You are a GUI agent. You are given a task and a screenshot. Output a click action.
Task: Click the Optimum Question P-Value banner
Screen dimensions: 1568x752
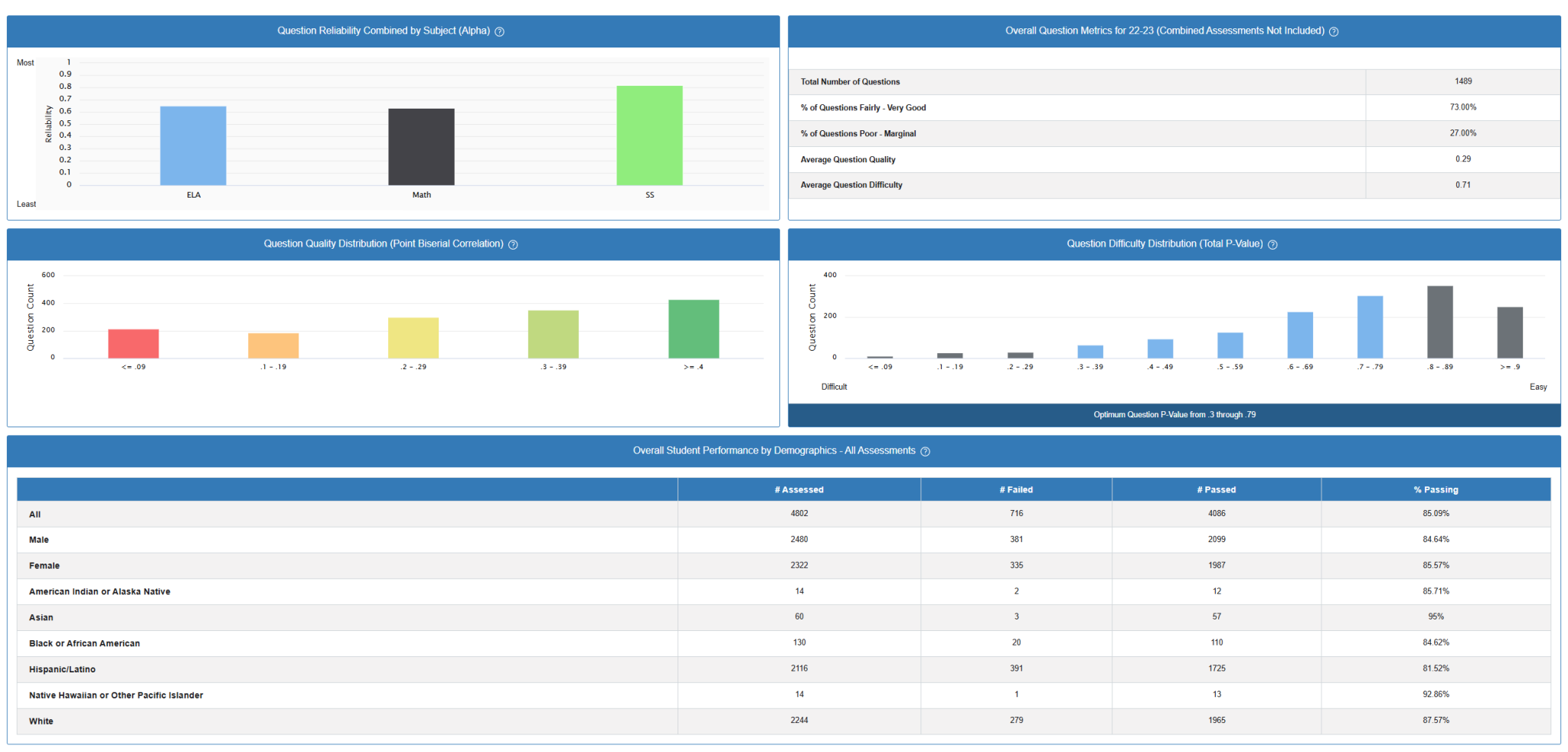click(x=1173, y=414)
